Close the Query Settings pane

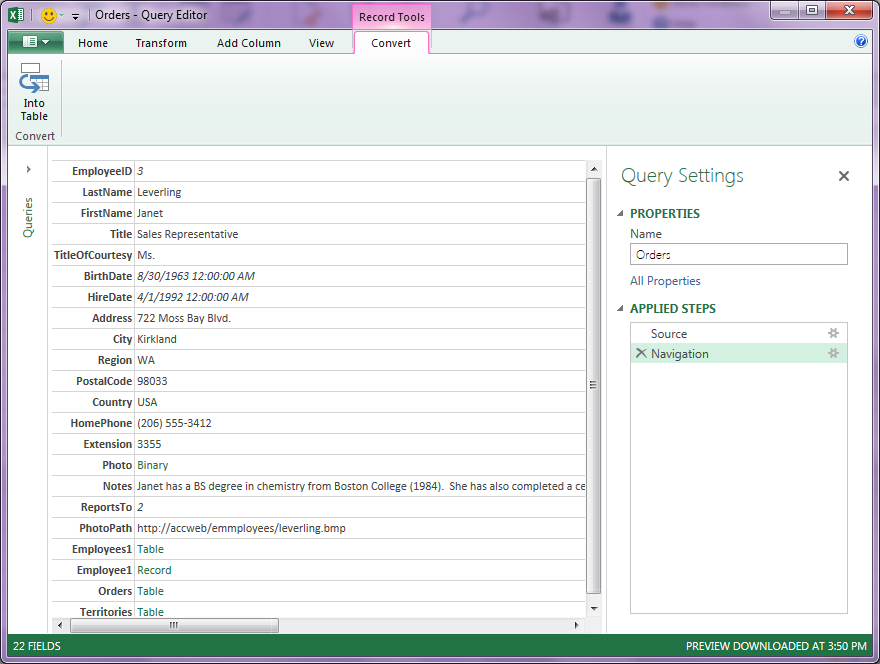pos(844,176)
